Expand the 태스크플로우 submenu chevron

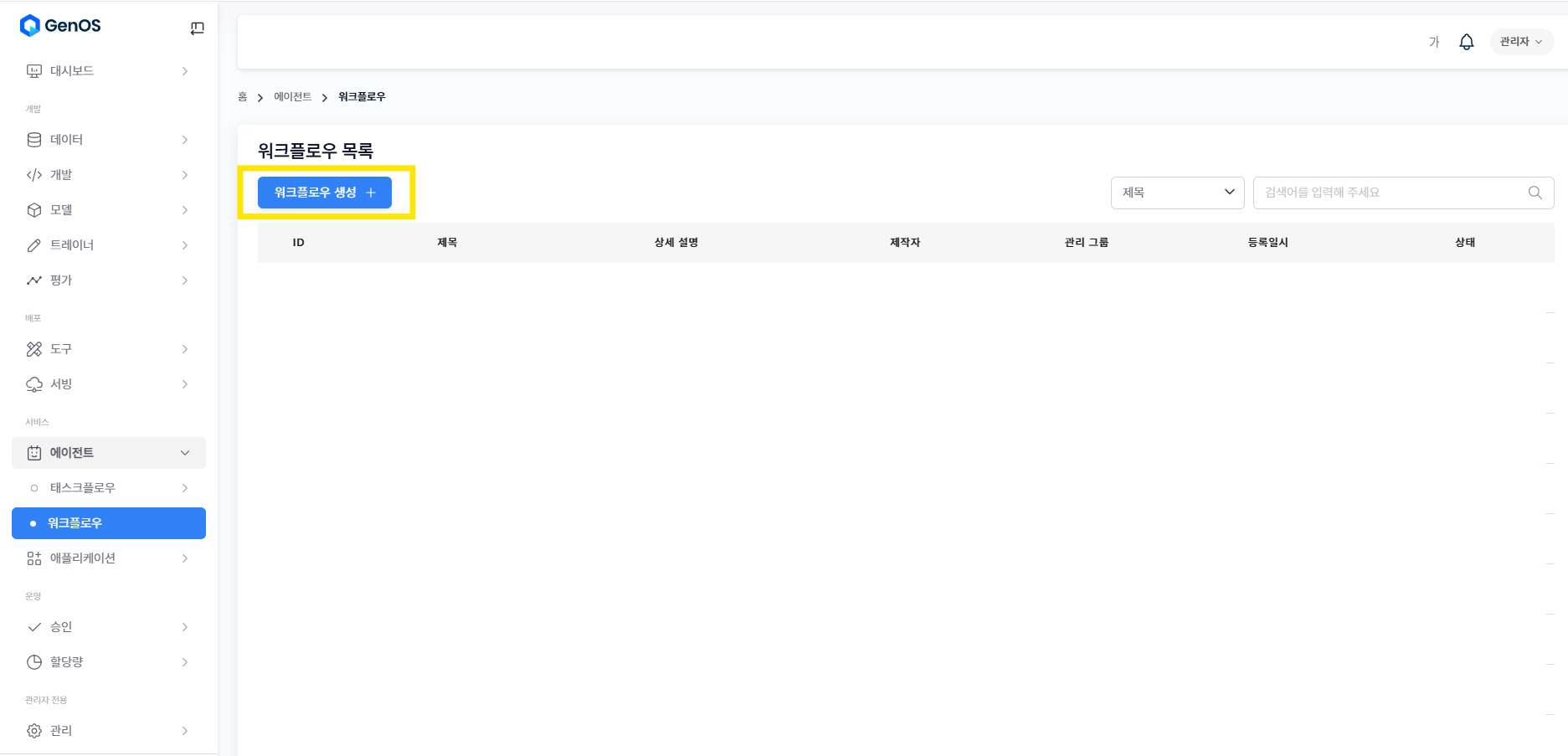pos(184,488)
